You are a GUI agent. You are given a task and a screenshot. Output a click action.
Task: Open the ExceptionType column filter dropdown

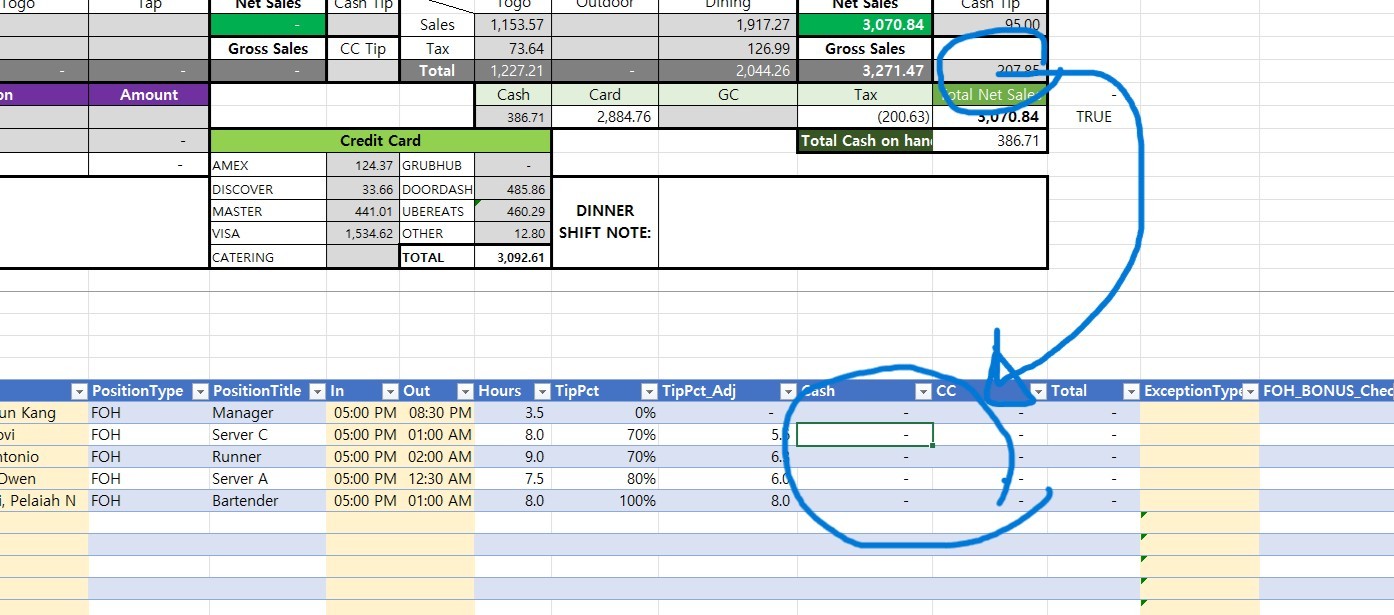pyautogui.click(x=1250, y=391)
